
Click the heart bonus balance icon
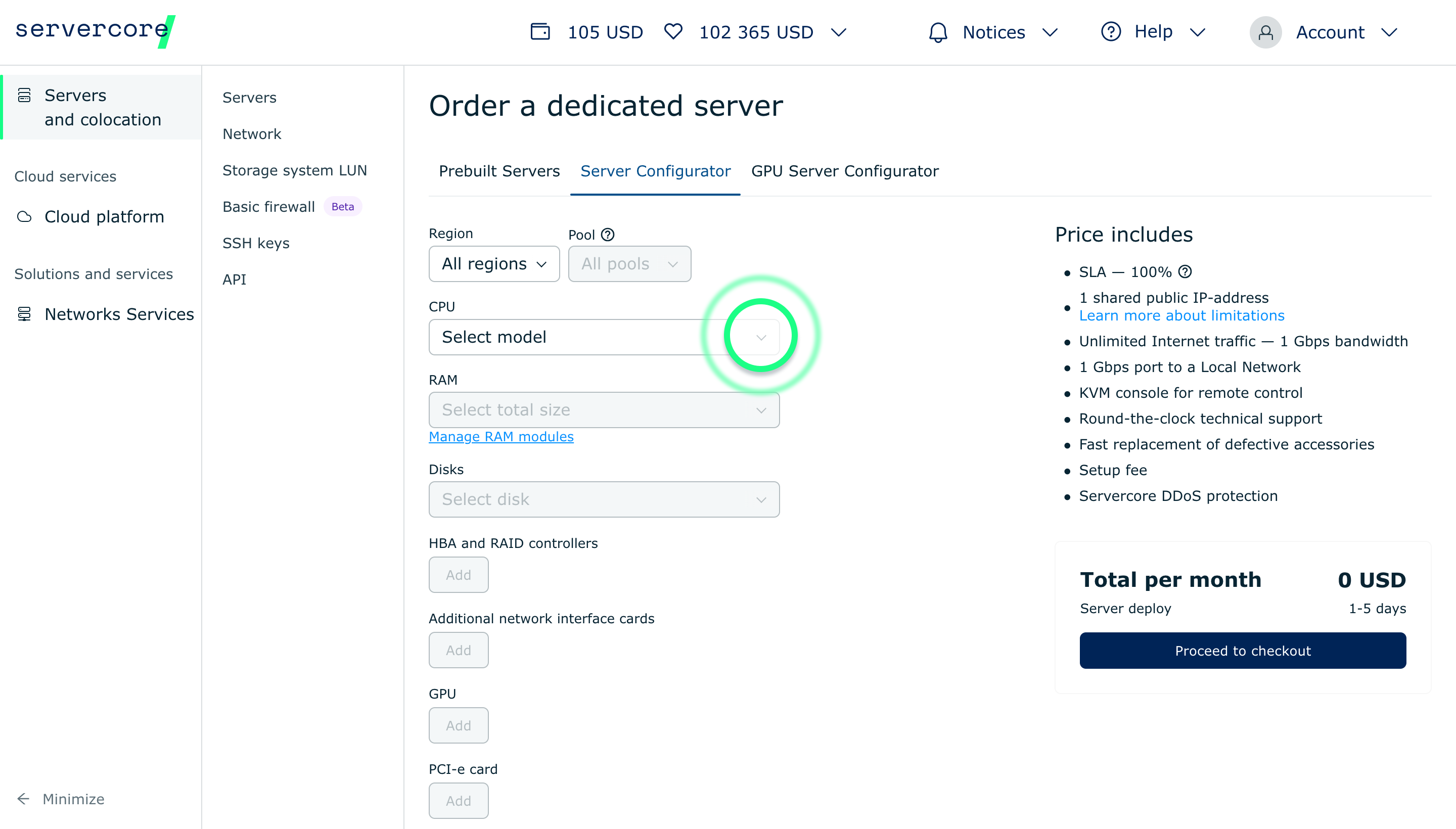673,31
